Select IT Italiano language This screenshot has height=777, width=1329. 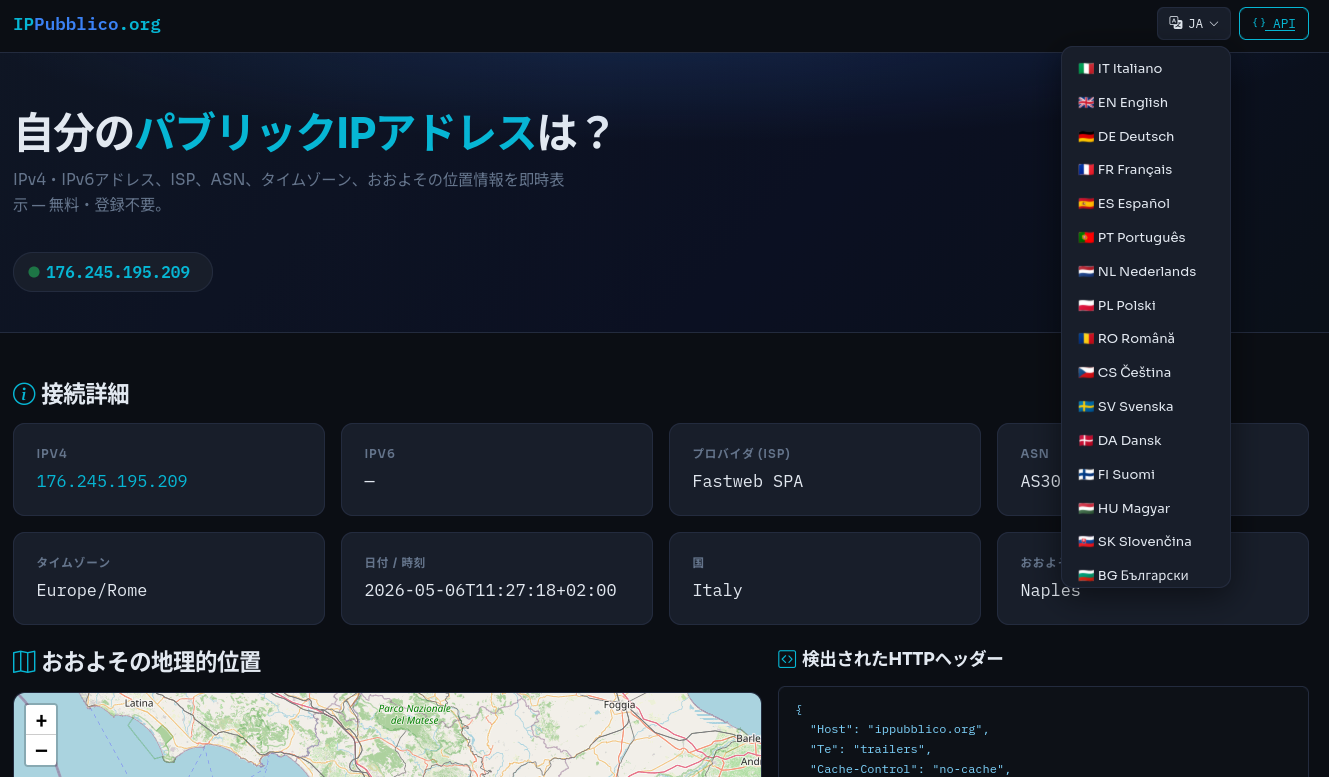point(1146,69)
